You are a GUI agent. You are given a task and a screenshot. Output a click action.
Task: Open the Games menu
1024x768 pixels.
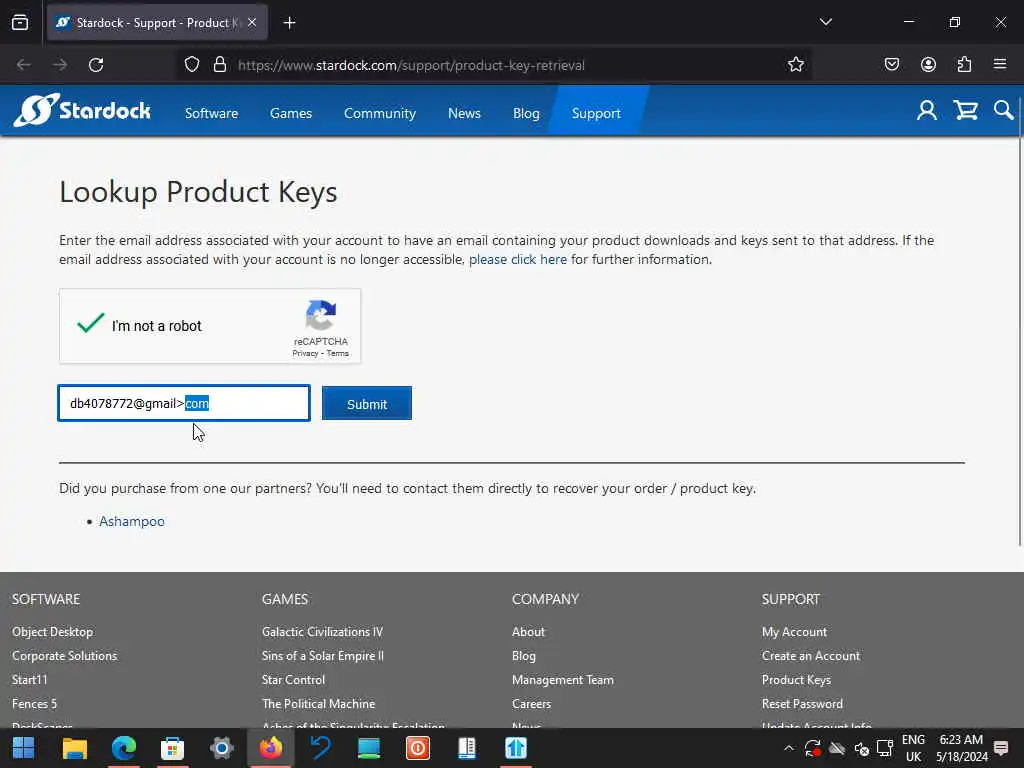[x=291, y=113]
